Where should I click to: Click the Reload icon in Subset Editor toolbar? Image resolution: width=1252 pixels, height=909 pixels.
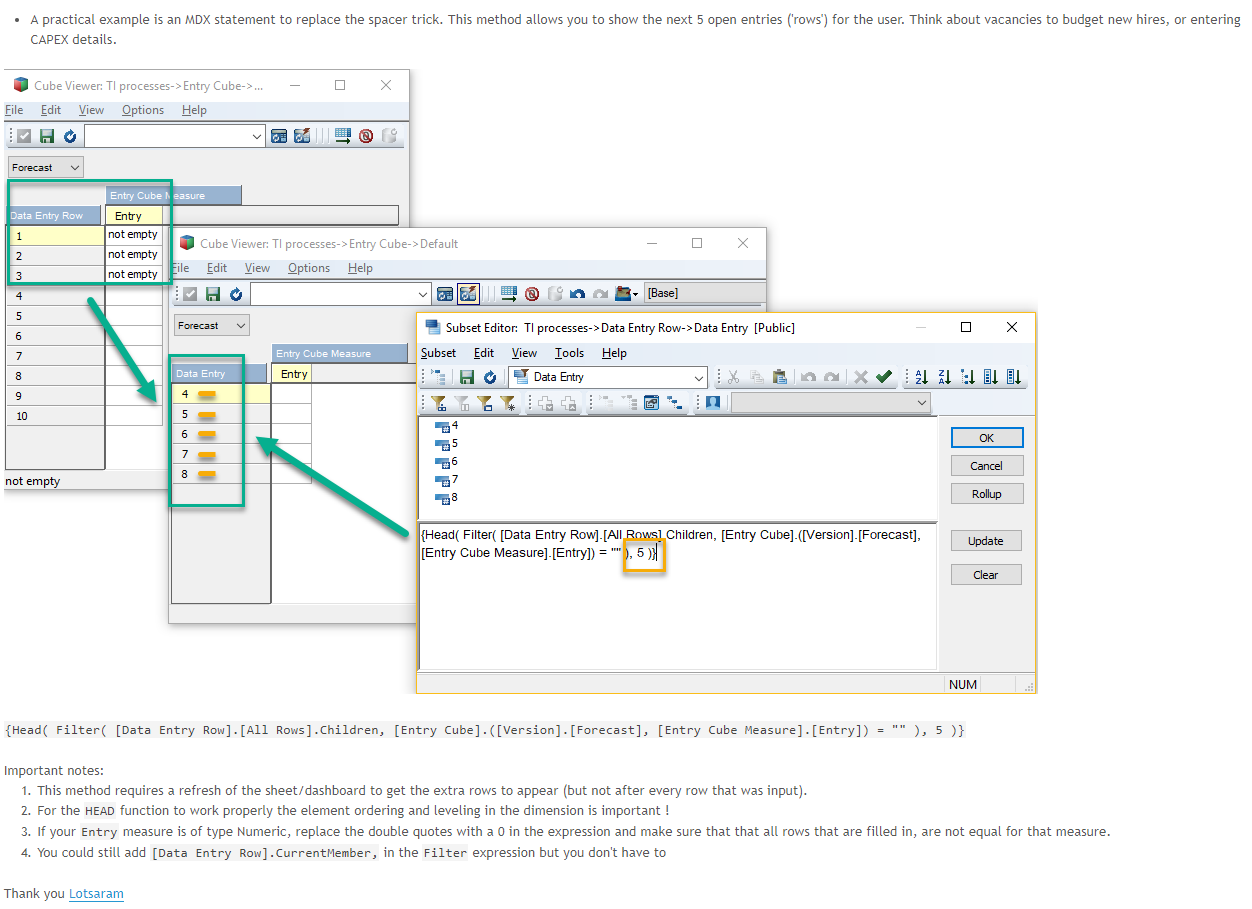tap(490, 377)
